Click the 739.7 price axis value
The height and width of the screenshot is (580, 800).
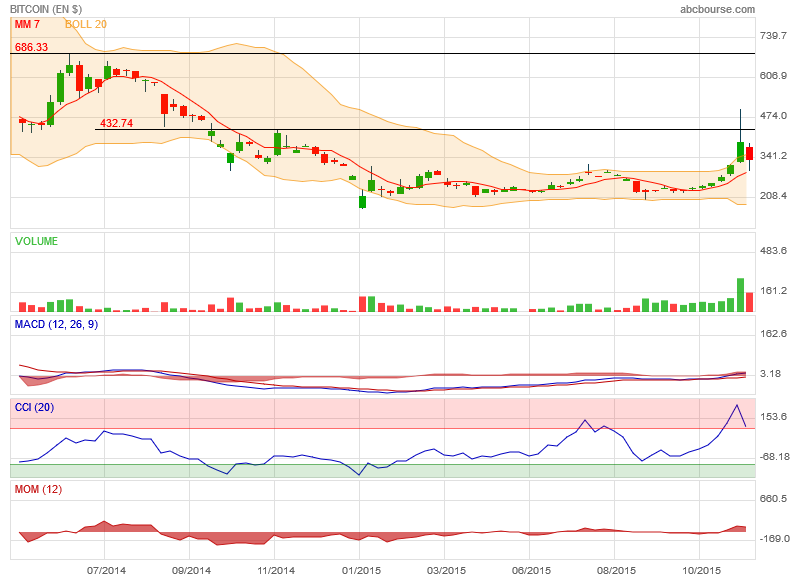[x=776, y=36]
